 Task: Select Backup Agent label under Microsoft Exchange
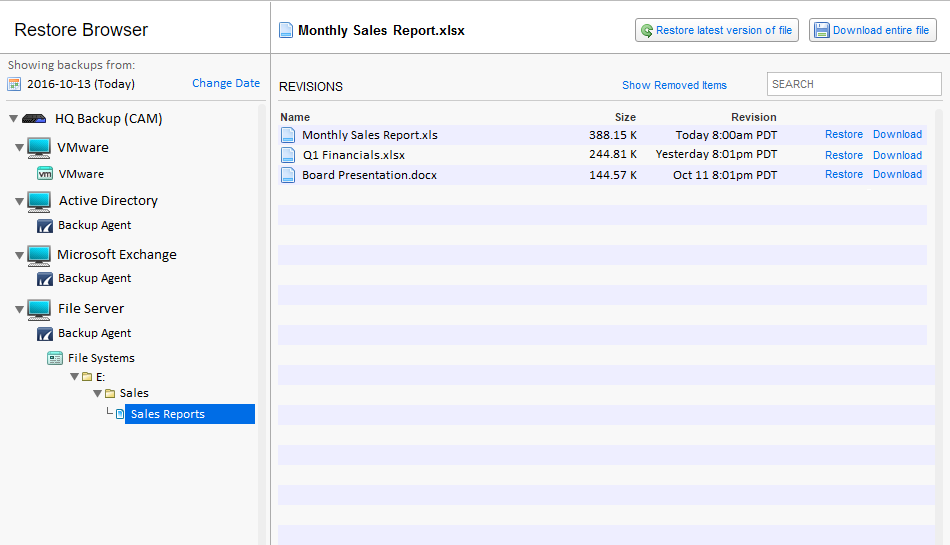click(95, 278)
